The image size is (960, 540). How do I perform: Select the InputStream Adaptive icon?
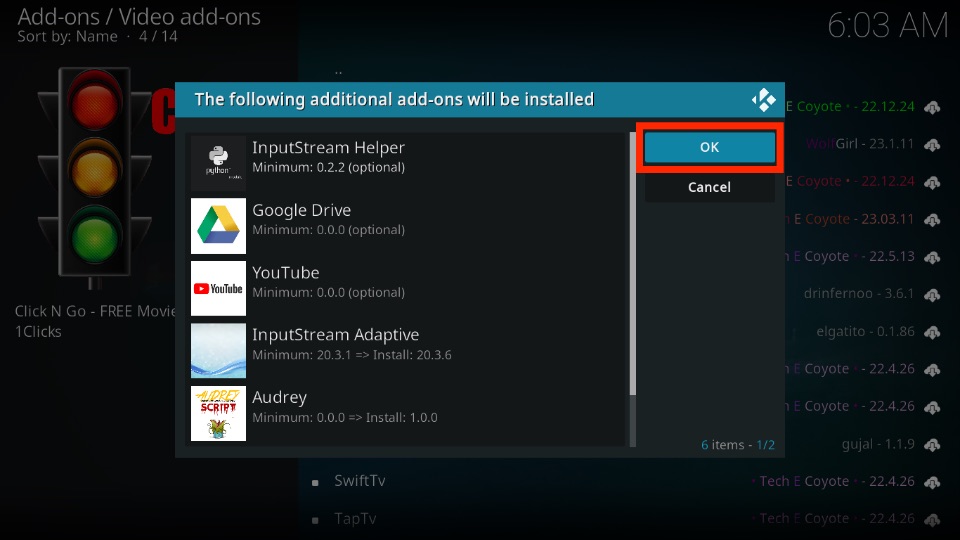(x=218, y=351)
